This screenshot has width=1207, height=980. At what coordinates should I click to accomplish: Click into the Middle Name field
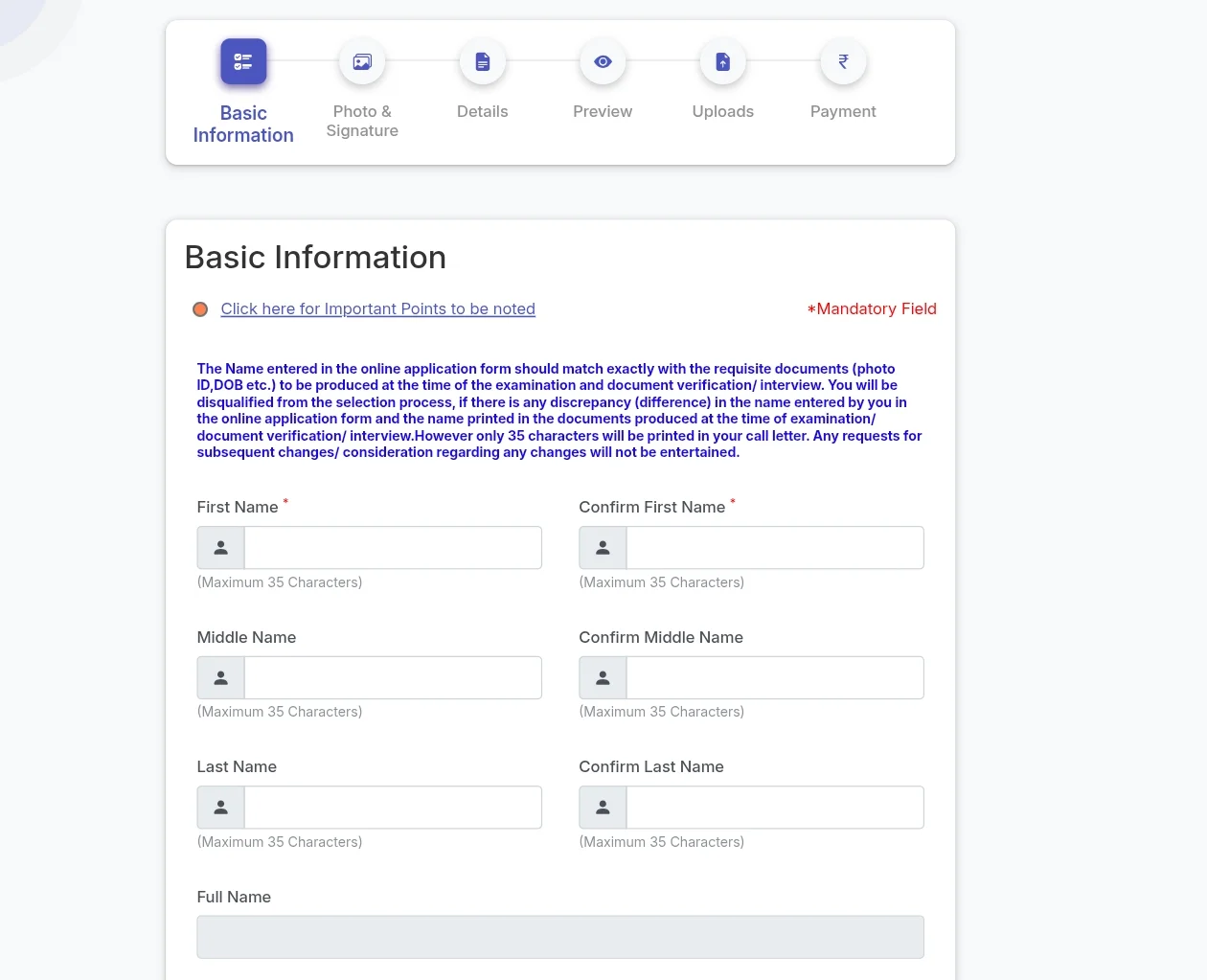coord(393,677)
